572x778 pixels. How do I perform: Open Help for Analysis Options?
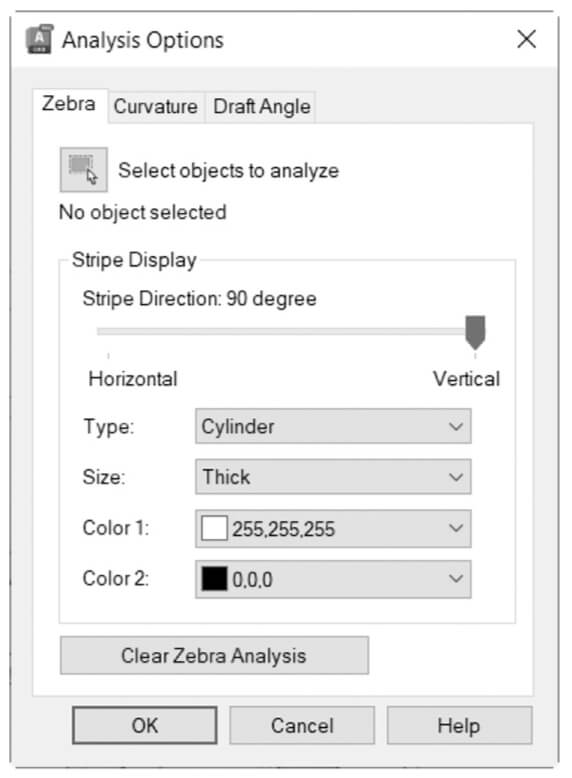[x=459, y=725]
